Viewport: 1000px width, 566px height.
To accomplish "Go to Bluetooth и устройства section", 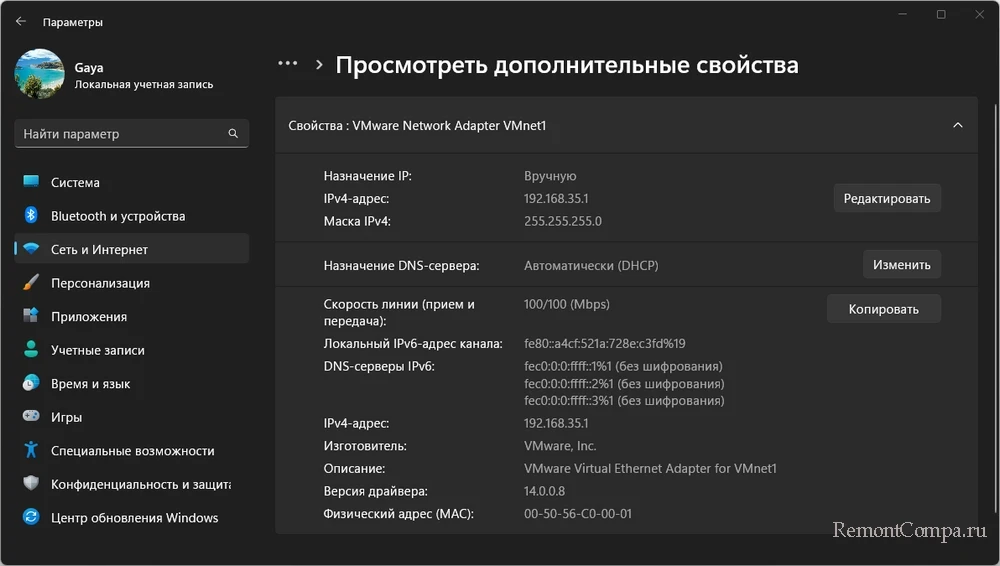I will pyautogui.click(x=131, y=216).
